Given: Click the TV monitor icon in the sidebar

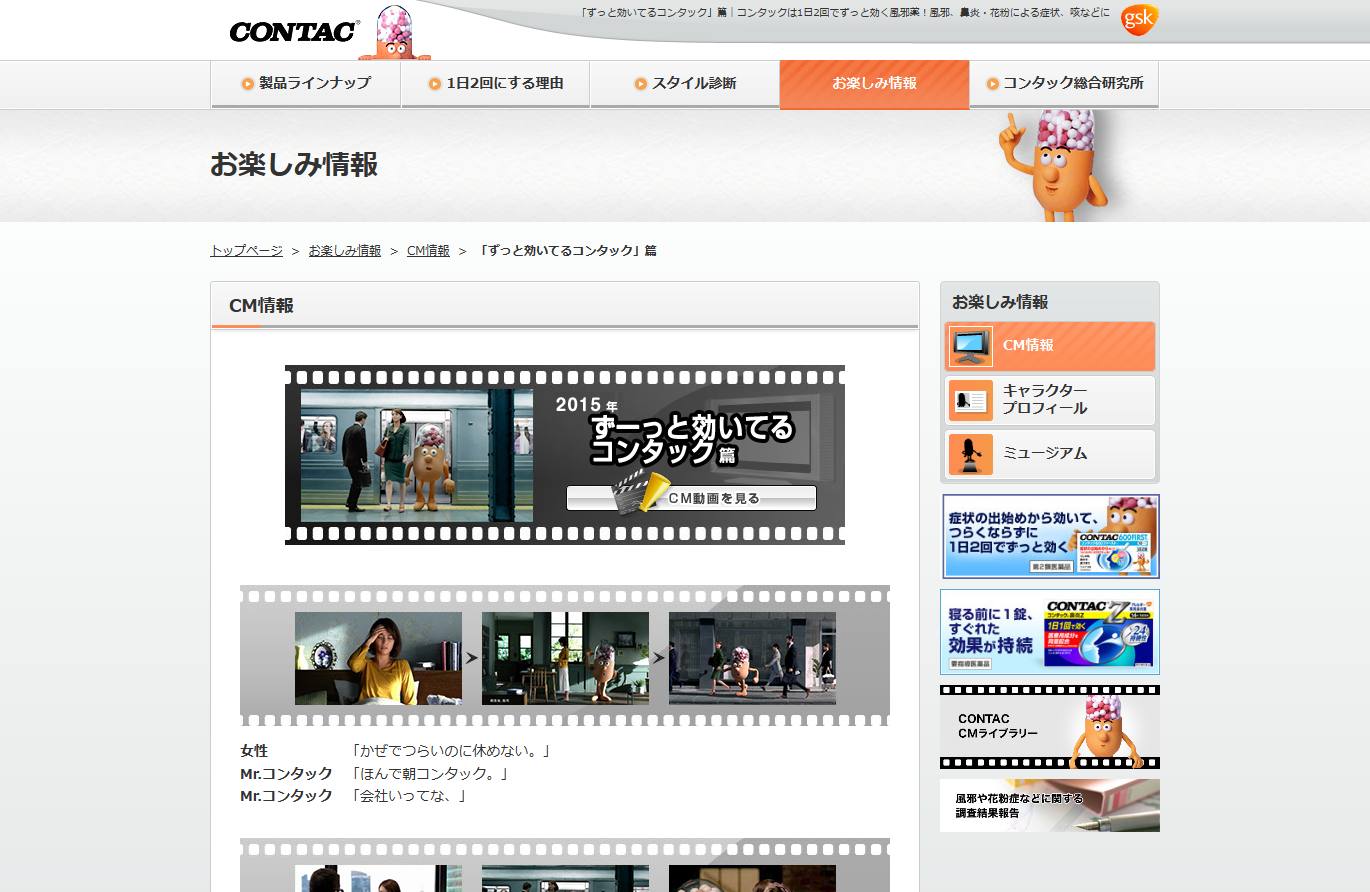Looking at the screenshot, I should tap(970, 346).
